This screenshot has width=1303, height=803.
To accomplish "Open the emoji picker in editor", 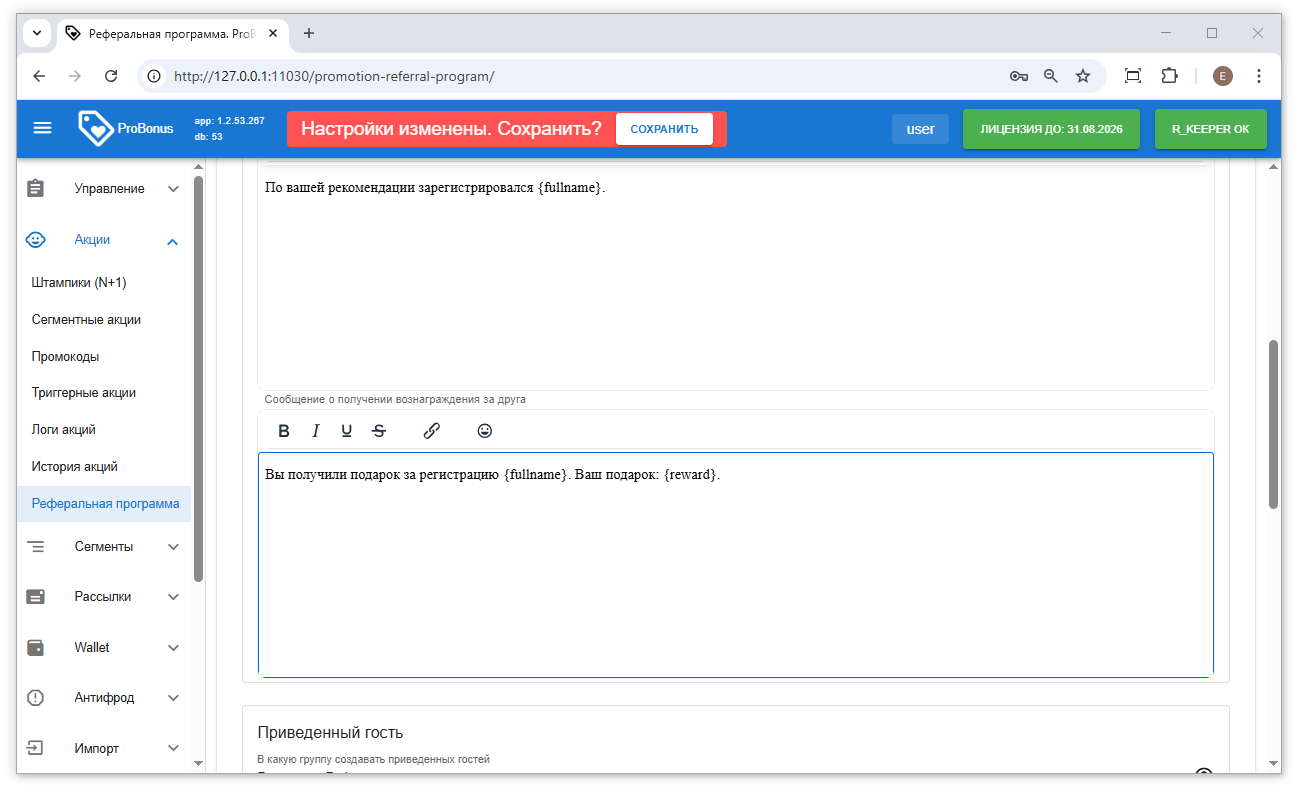I will coord(485,431).
